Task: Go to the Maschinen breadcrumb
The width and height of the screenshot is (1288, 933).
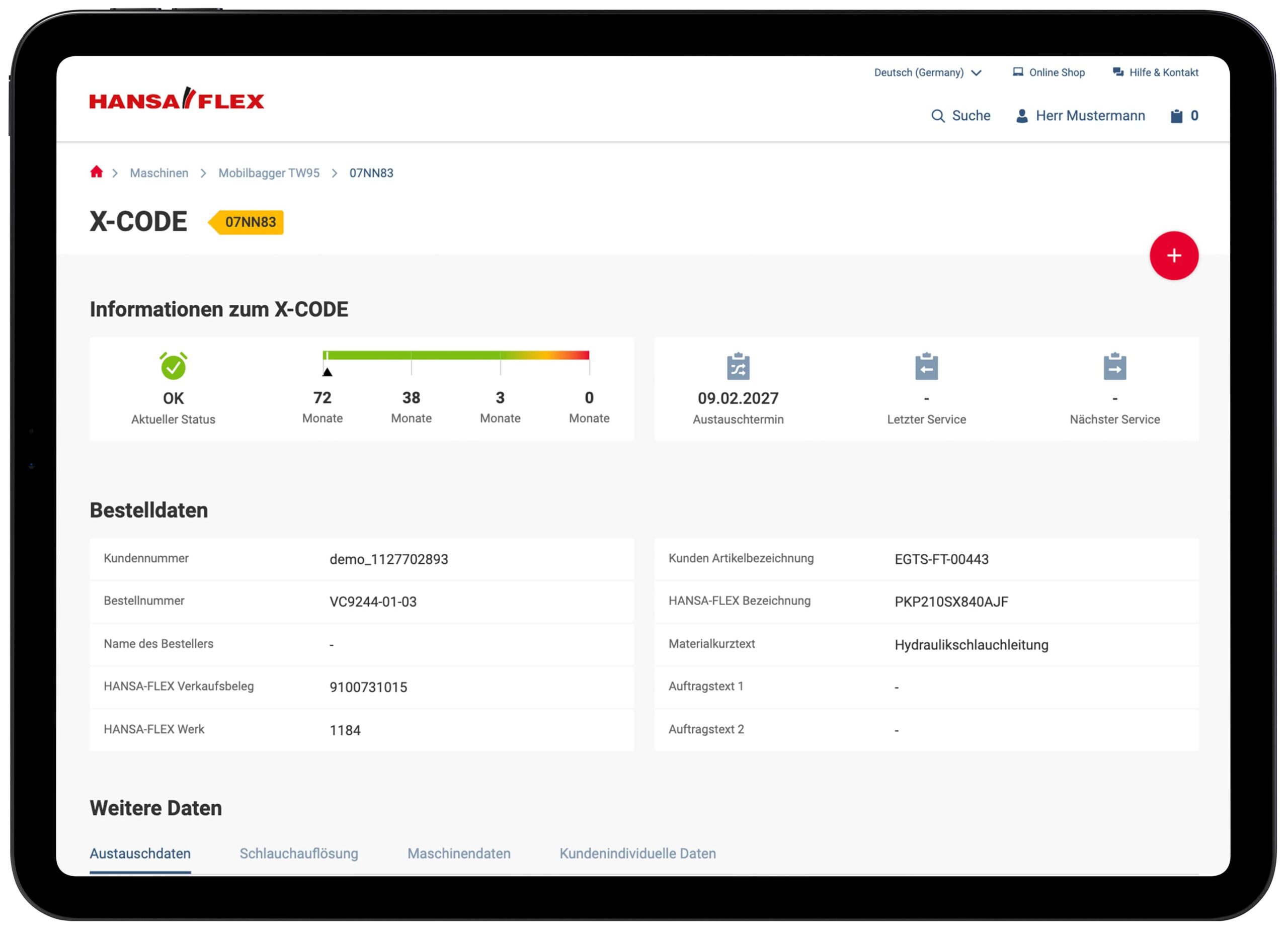Action: [x=159, y=173]
